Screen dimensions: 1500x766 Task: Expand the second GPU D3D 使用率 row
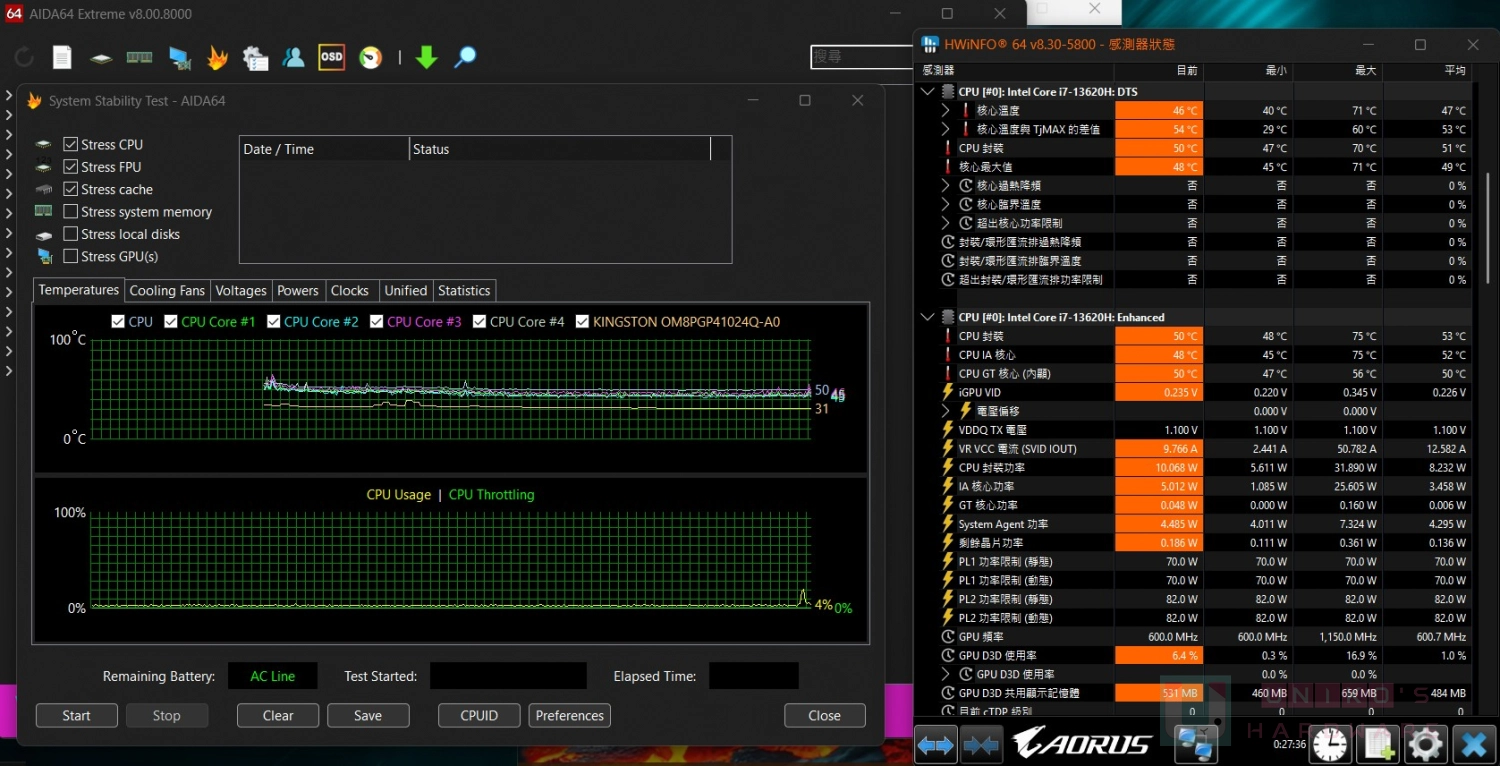coord(946,674)
